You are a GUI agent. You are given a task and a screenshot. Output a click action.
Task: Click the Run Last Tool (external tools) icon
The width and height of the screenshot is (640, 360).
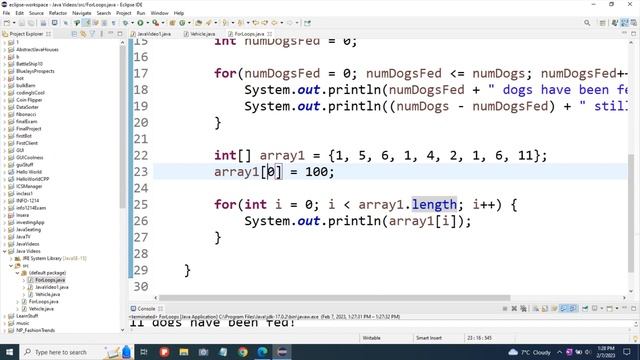156,23
